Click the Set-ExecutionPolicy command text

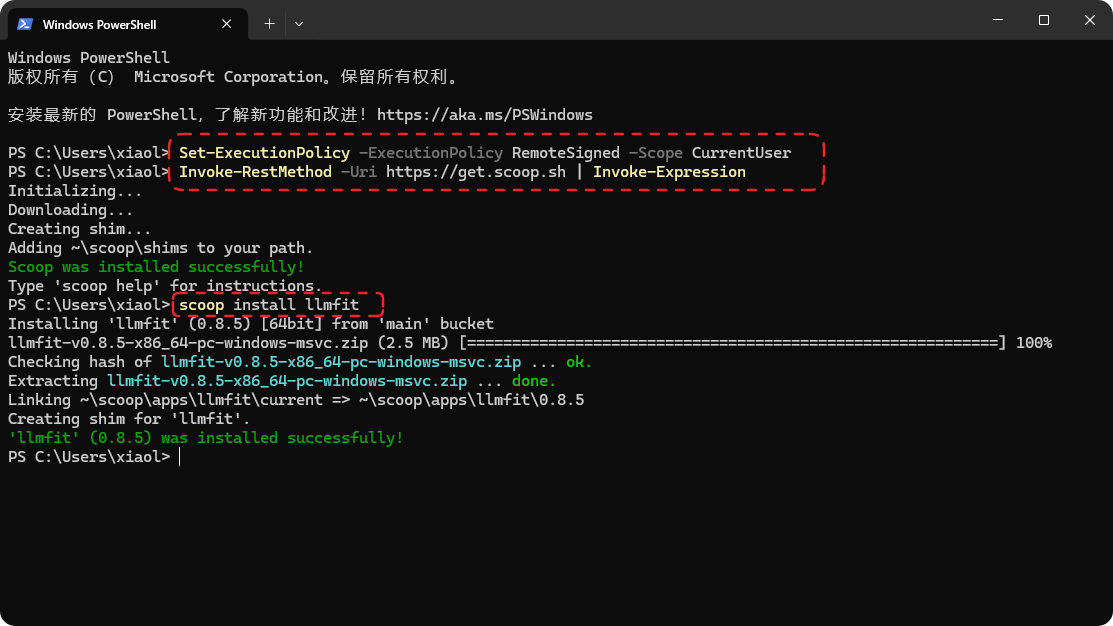[x=264, y=153]
